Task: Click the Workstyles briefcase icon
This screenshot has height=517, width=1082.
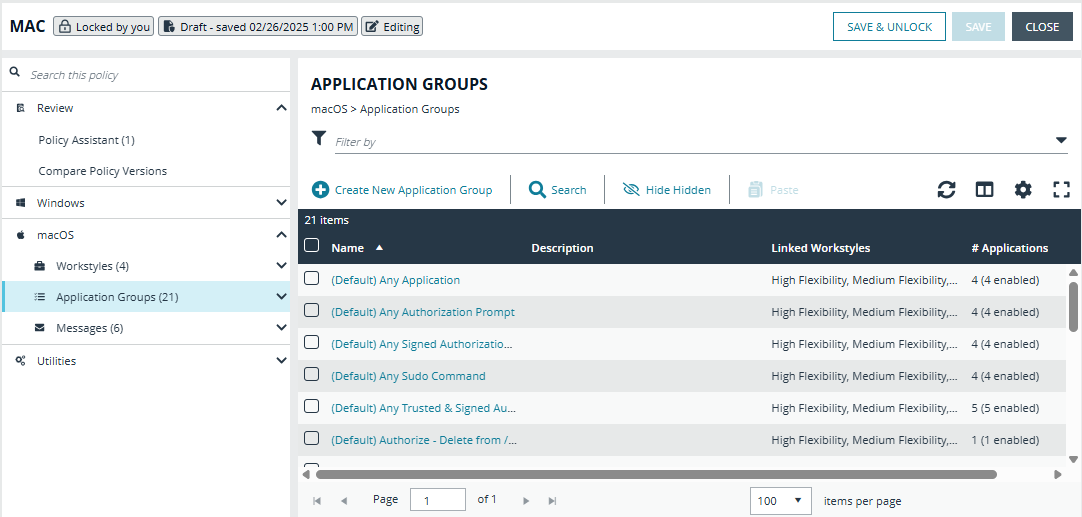Action: 40,266
